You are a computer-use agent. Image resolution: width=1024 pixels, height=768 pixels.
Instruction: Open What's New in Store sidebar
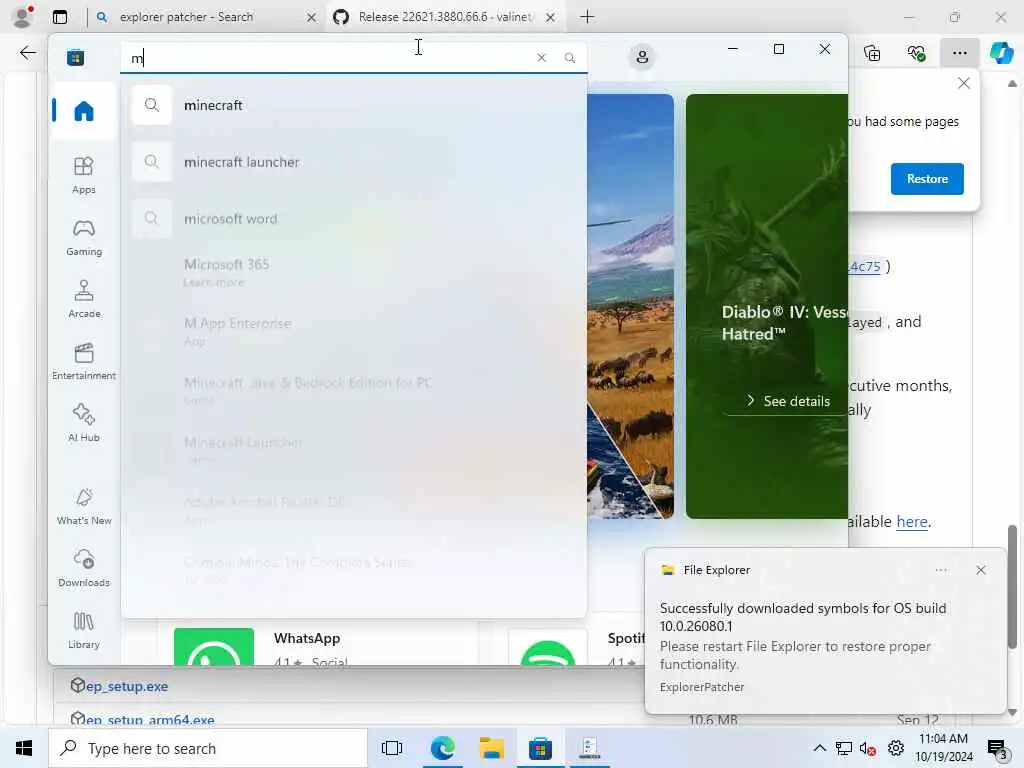click(84, 506)
